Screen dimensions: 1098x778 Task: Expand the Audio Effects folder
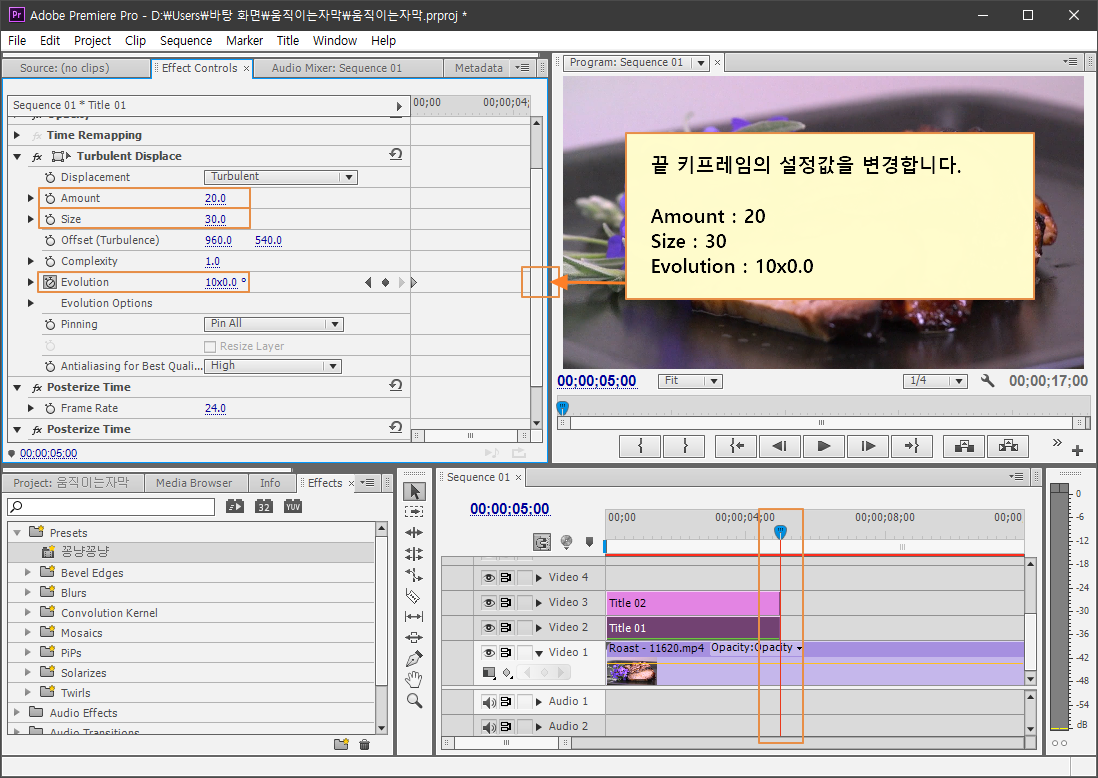coord(17,712)
